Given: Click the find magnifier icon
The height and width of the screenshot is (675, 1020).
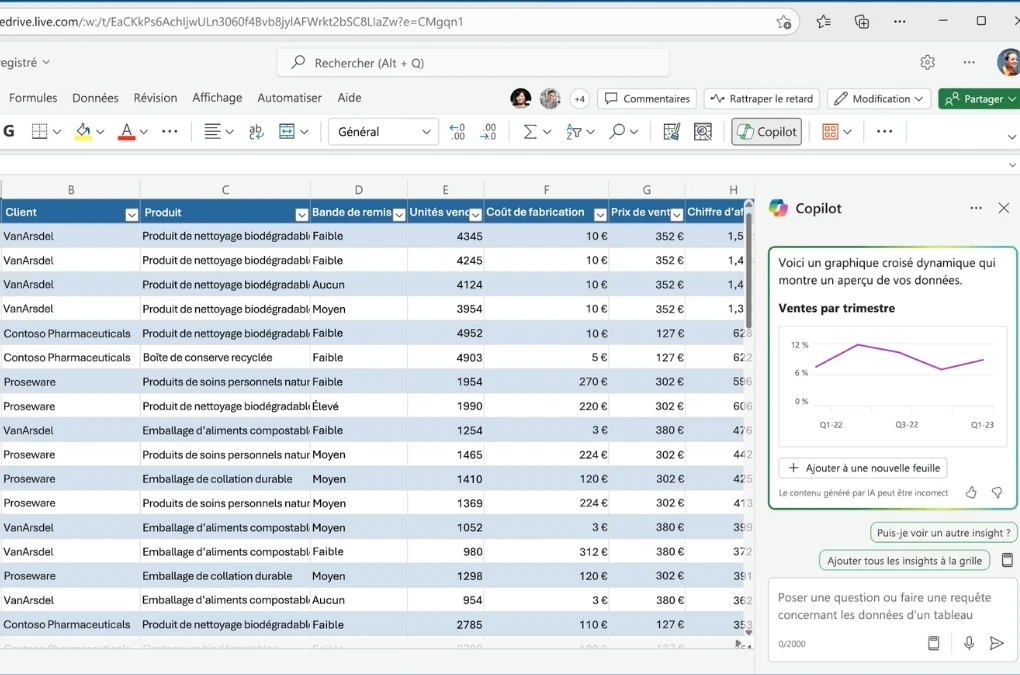Looking at the screenshot, I should [x=617, y=131].
